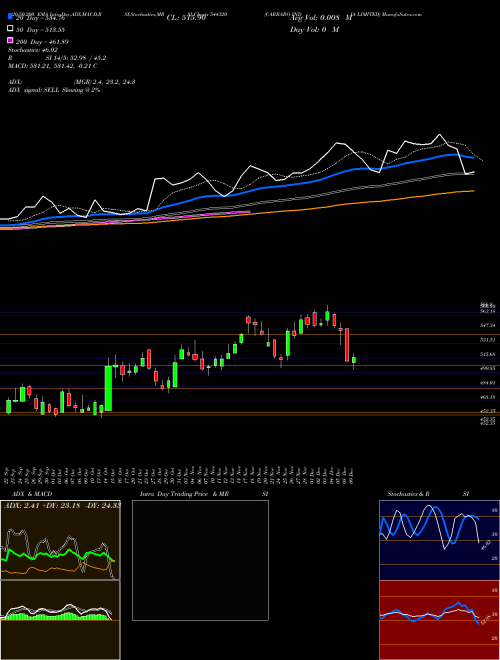The height and width of the screenshot is (660, 500).
Task: Click the blue 20 Day legend swatch
Action: tap(10, 17)
